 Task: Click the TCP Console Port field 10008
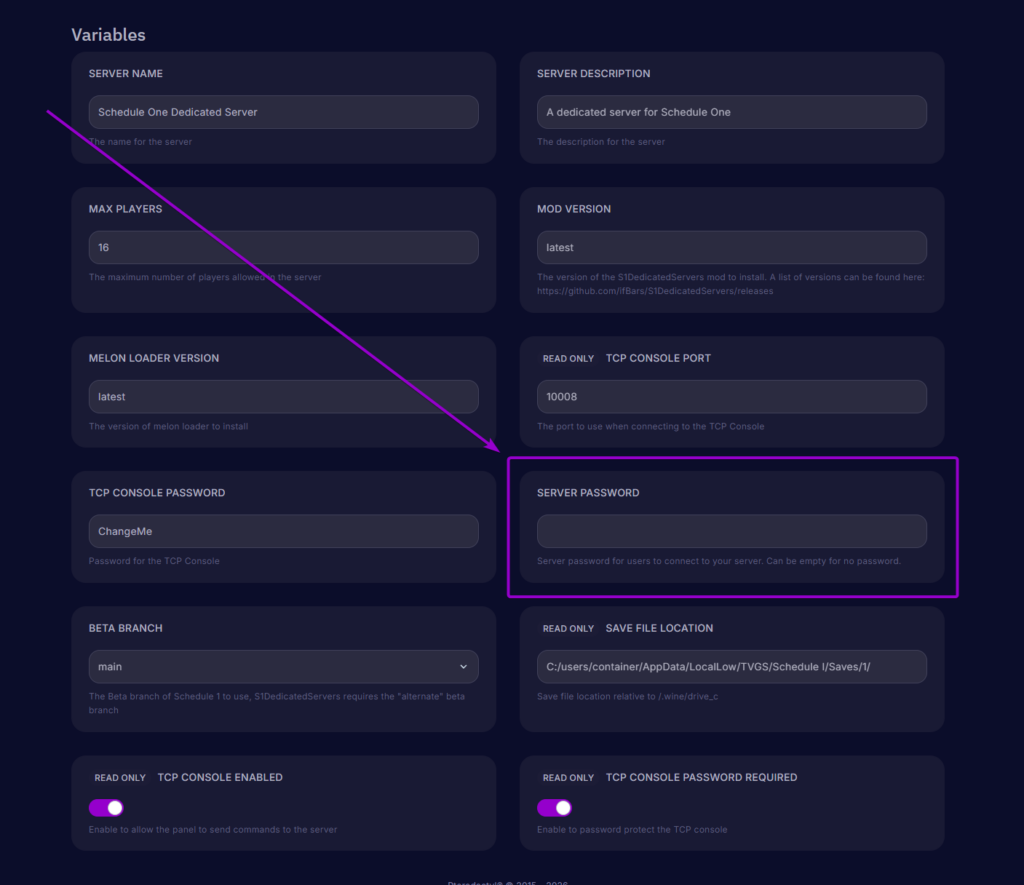click(x=731, y=396)
